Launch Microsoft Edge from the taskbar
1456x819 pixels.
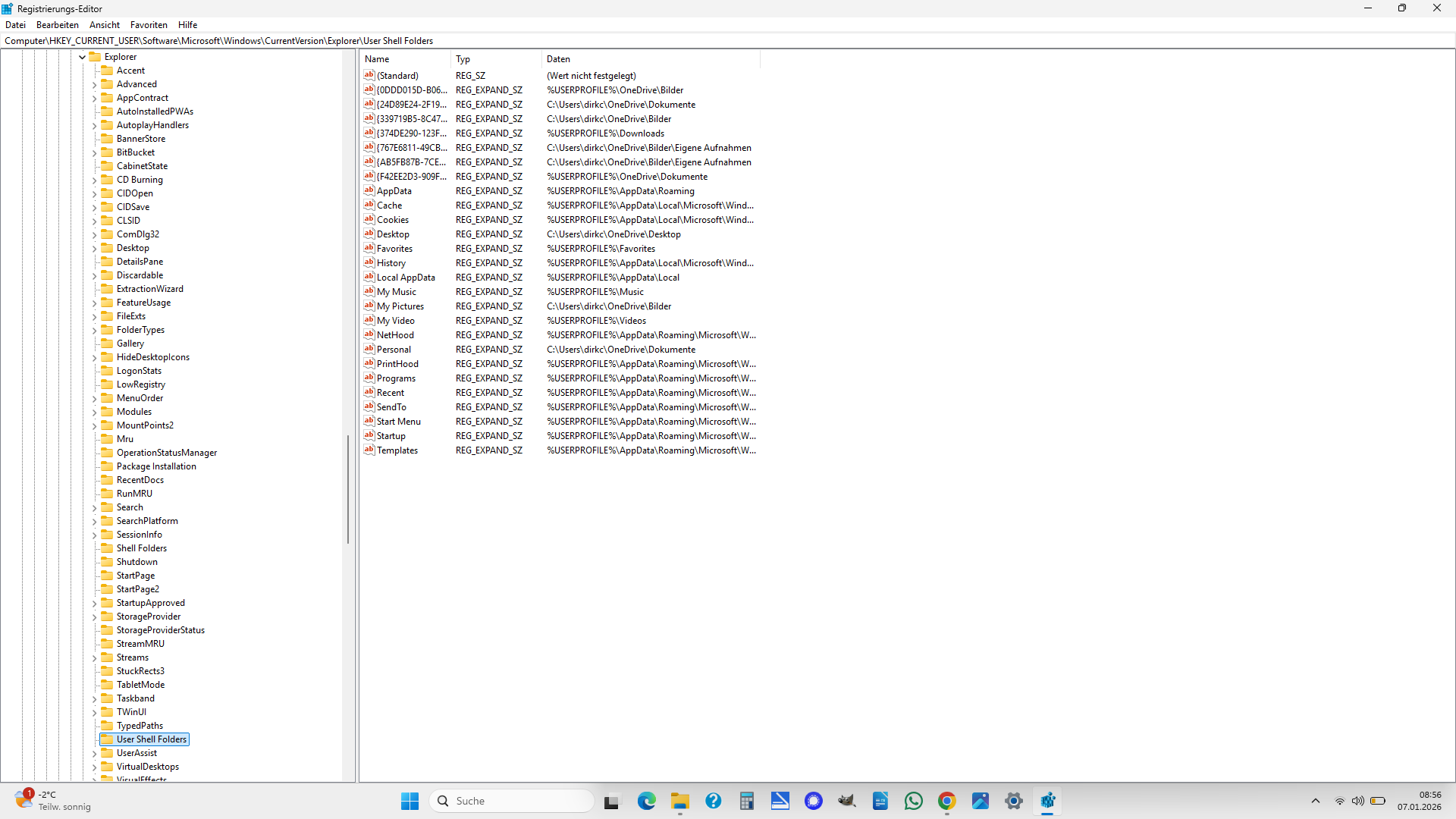[647, 801]
